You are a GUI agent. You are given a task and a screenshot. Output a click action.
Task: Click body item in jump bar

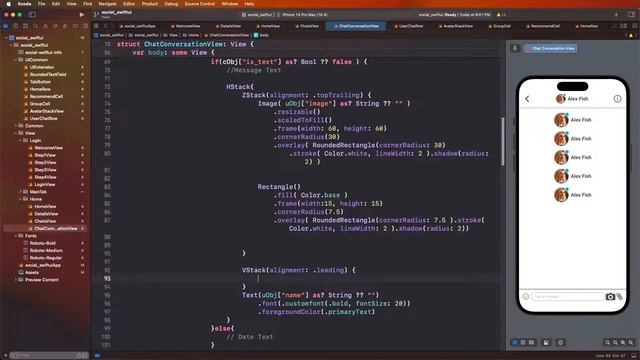tap(261, 35)
